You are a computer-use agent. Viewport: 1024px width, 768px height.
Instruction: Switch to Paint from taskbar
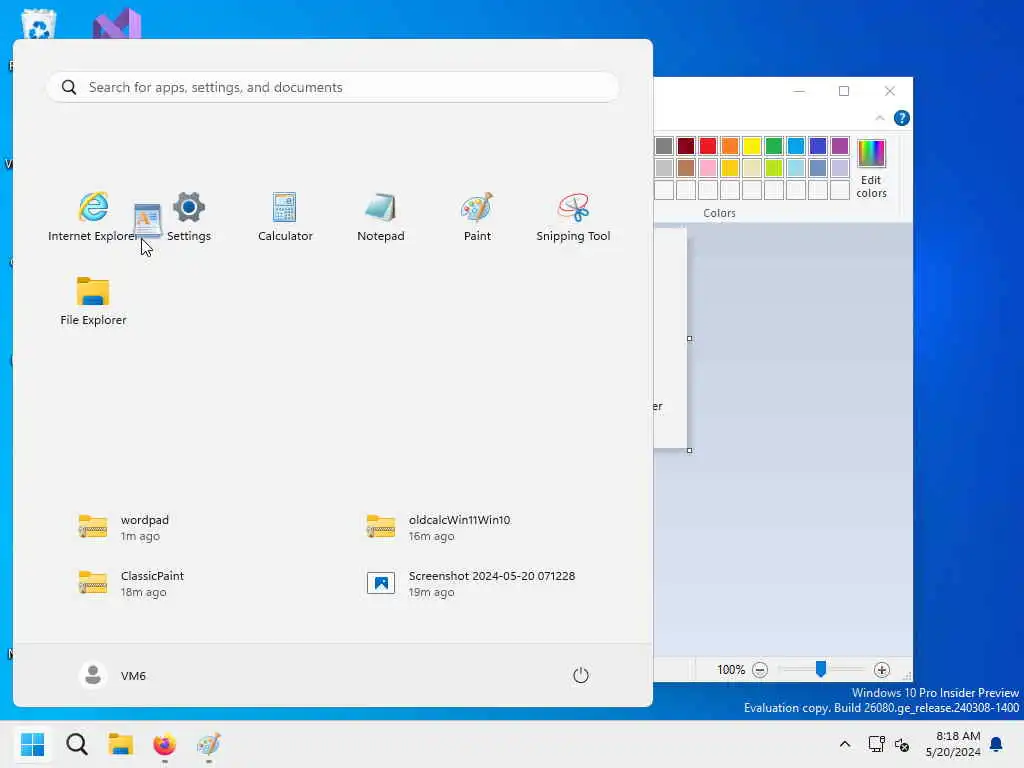[x=209, y=744]
